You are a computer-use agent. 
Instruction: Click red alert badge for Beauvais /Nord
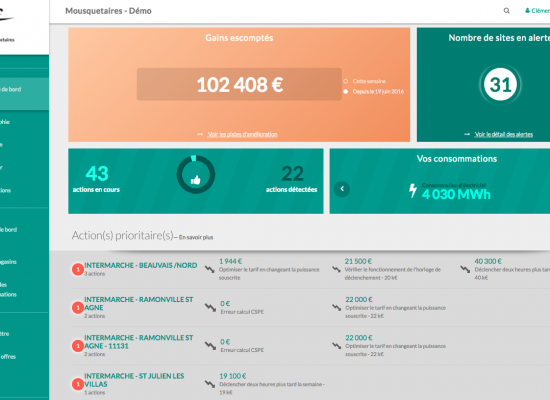click(78, 269)
